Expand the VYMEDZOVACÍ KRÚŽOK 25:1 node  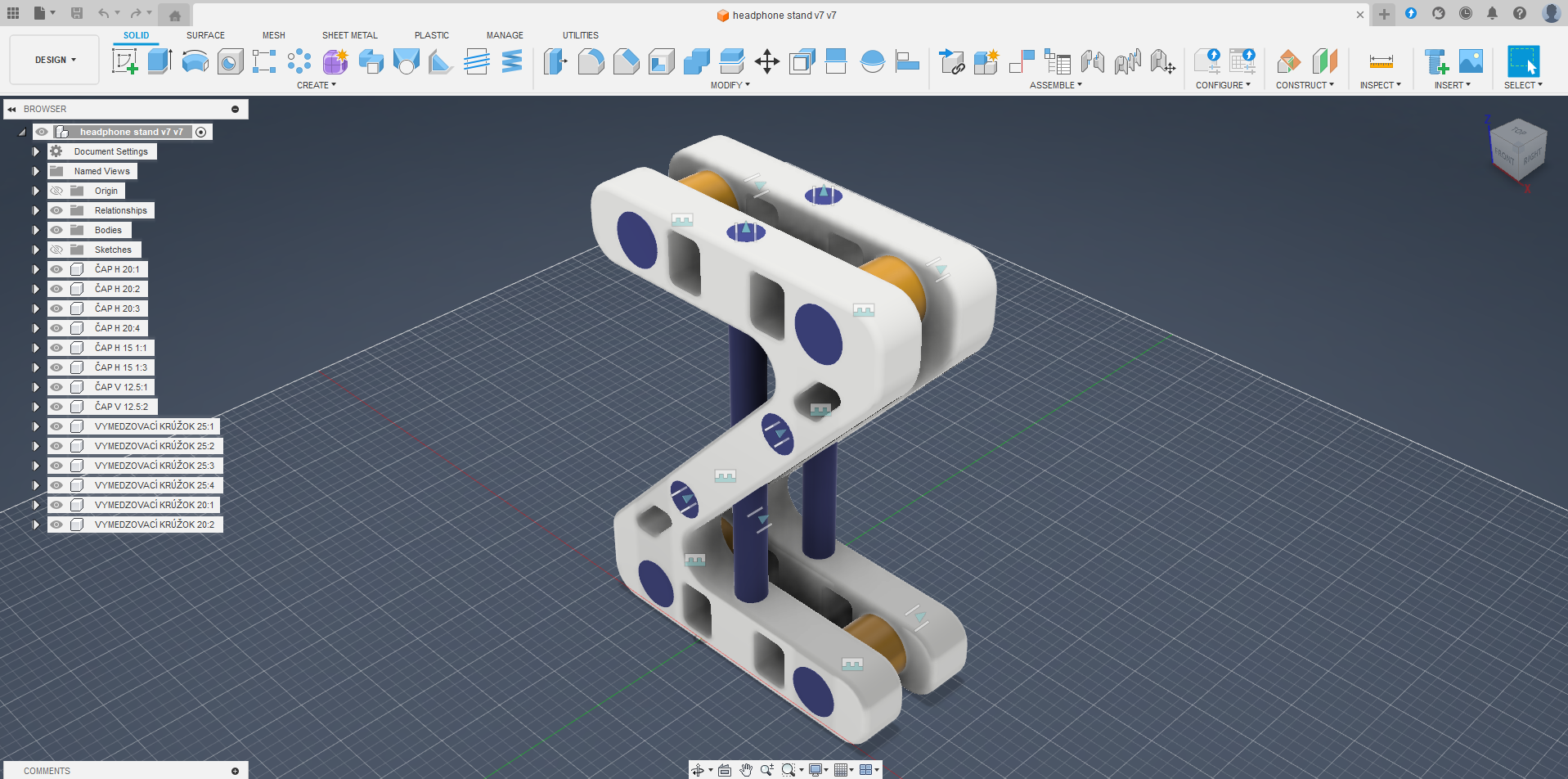tap(36, 426)
